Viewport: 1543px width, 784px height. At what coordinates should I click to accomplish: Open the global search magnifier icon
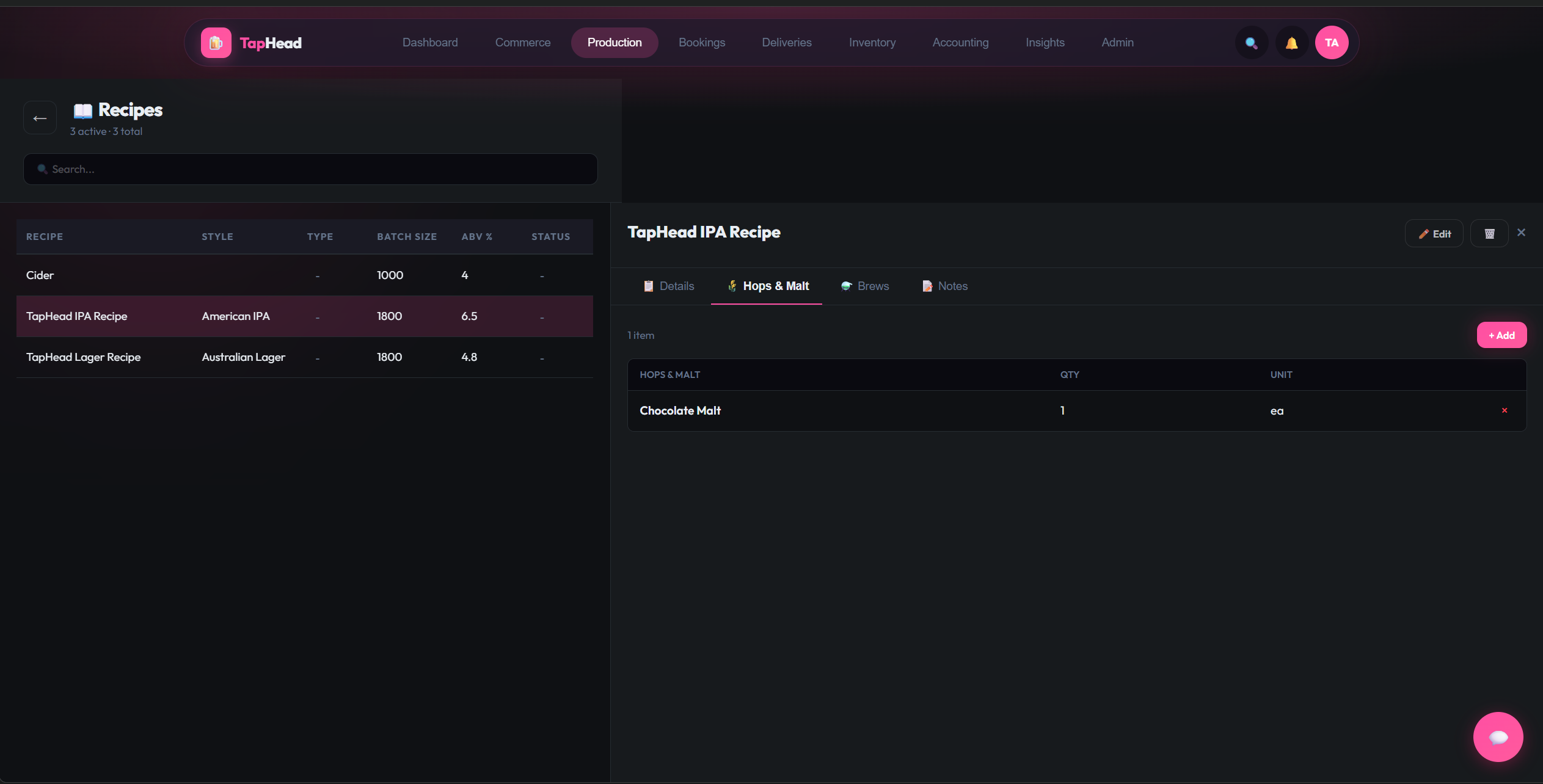(x=1251, y=43)
